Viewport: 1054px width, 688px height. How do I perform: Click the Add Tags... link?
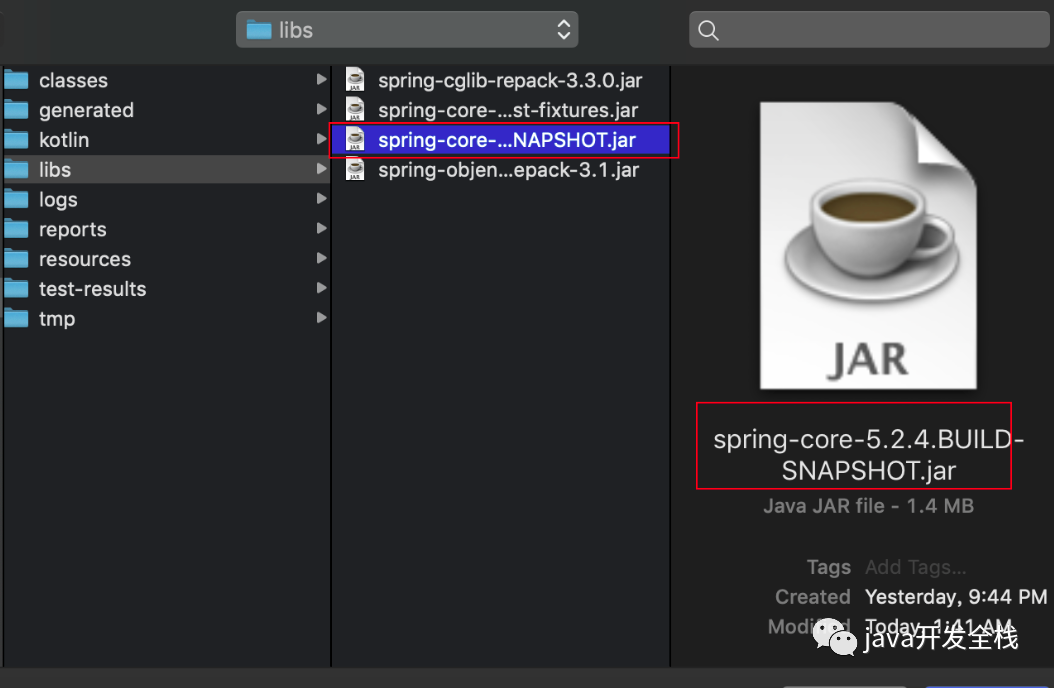pyautogui.click(x=915, y=566)
